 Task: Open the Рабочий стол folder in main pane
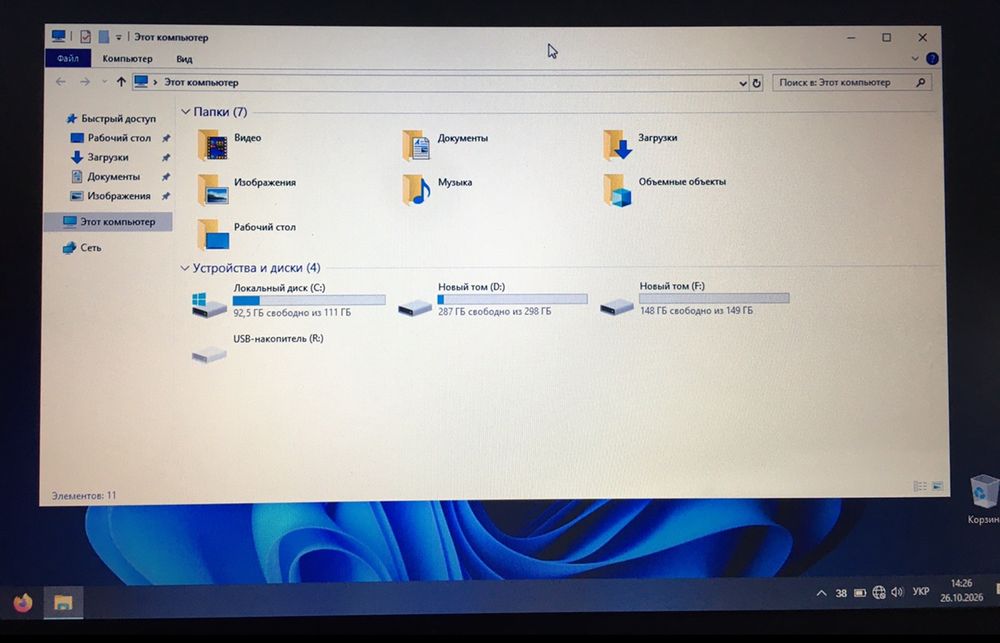[x=246, y=234]
